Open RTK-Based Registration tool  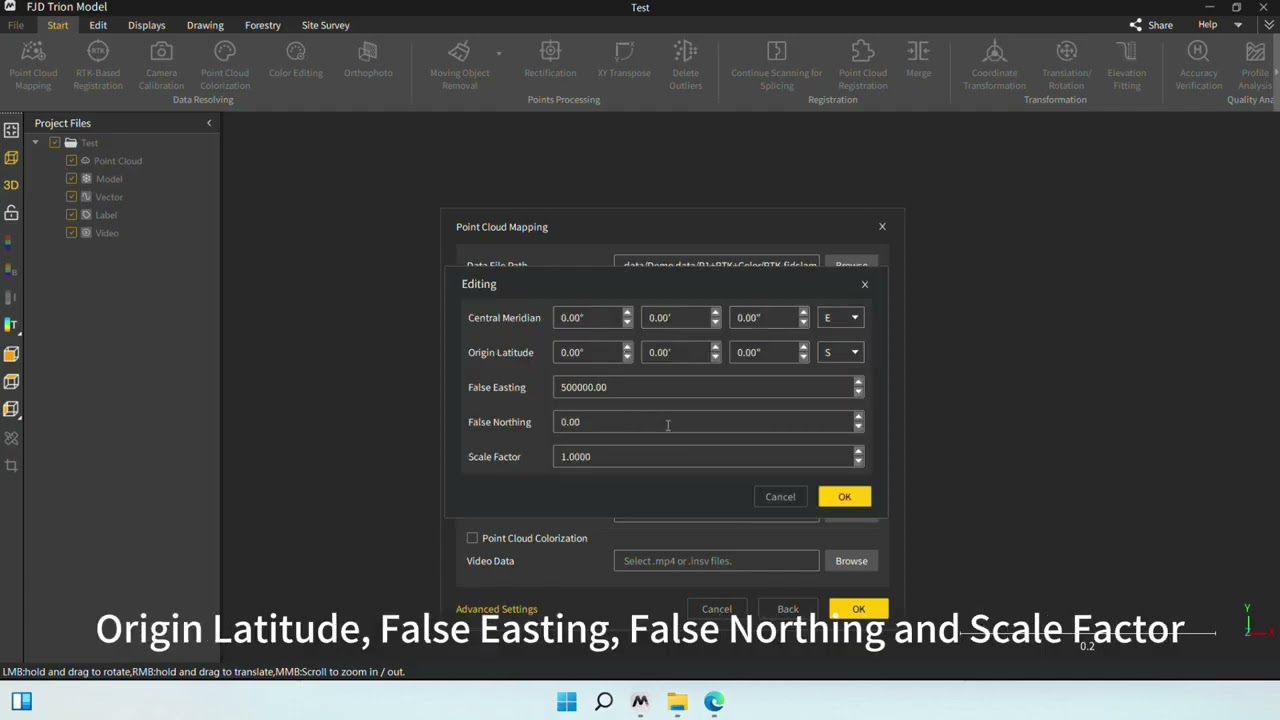click(x=98, y=52)
